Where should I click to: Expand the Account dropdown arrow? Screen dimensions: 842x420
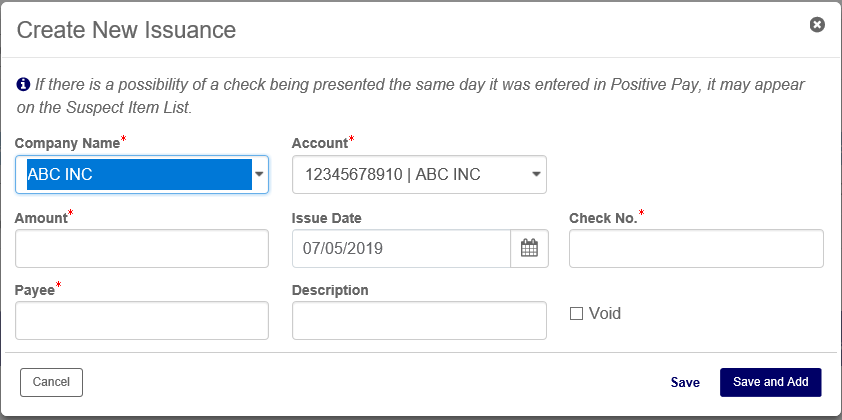[537, 174]
